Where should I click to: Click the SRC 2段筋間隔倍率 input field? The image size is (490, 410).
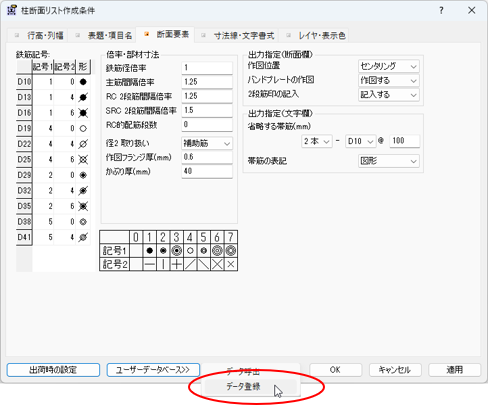207,111
